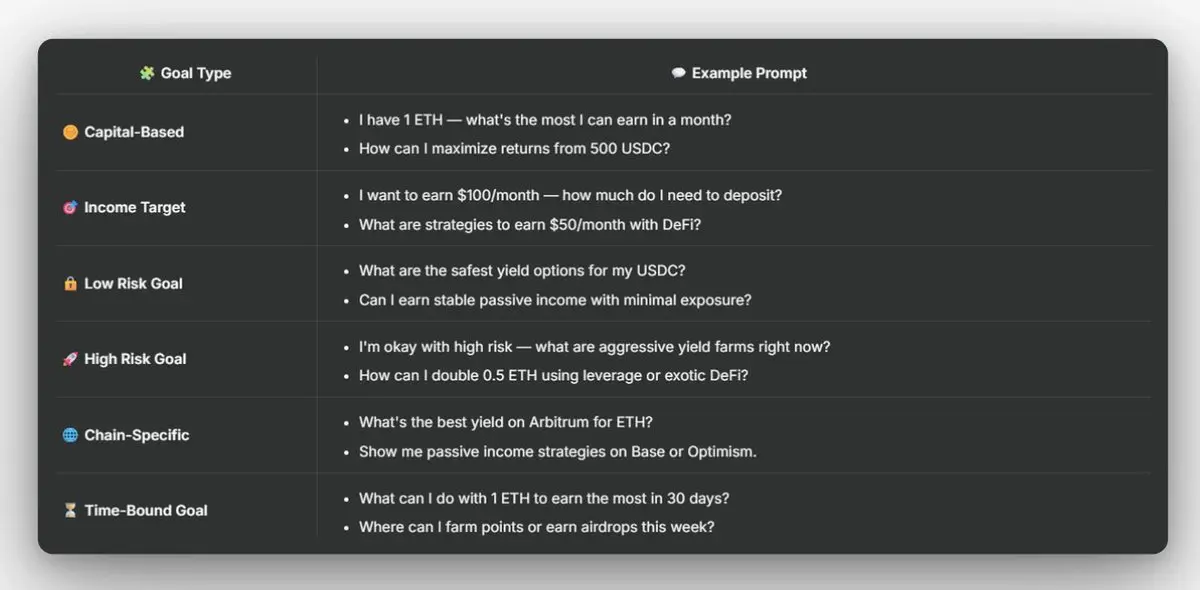
Task: Click the lock icon next to Low Risk Goal
Action: 70,284
